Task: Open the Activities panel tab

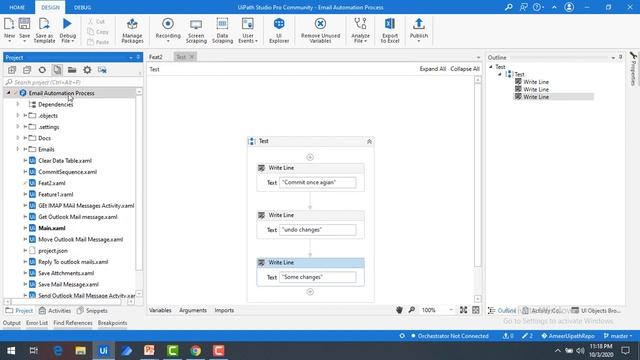Action: [55, 311]
